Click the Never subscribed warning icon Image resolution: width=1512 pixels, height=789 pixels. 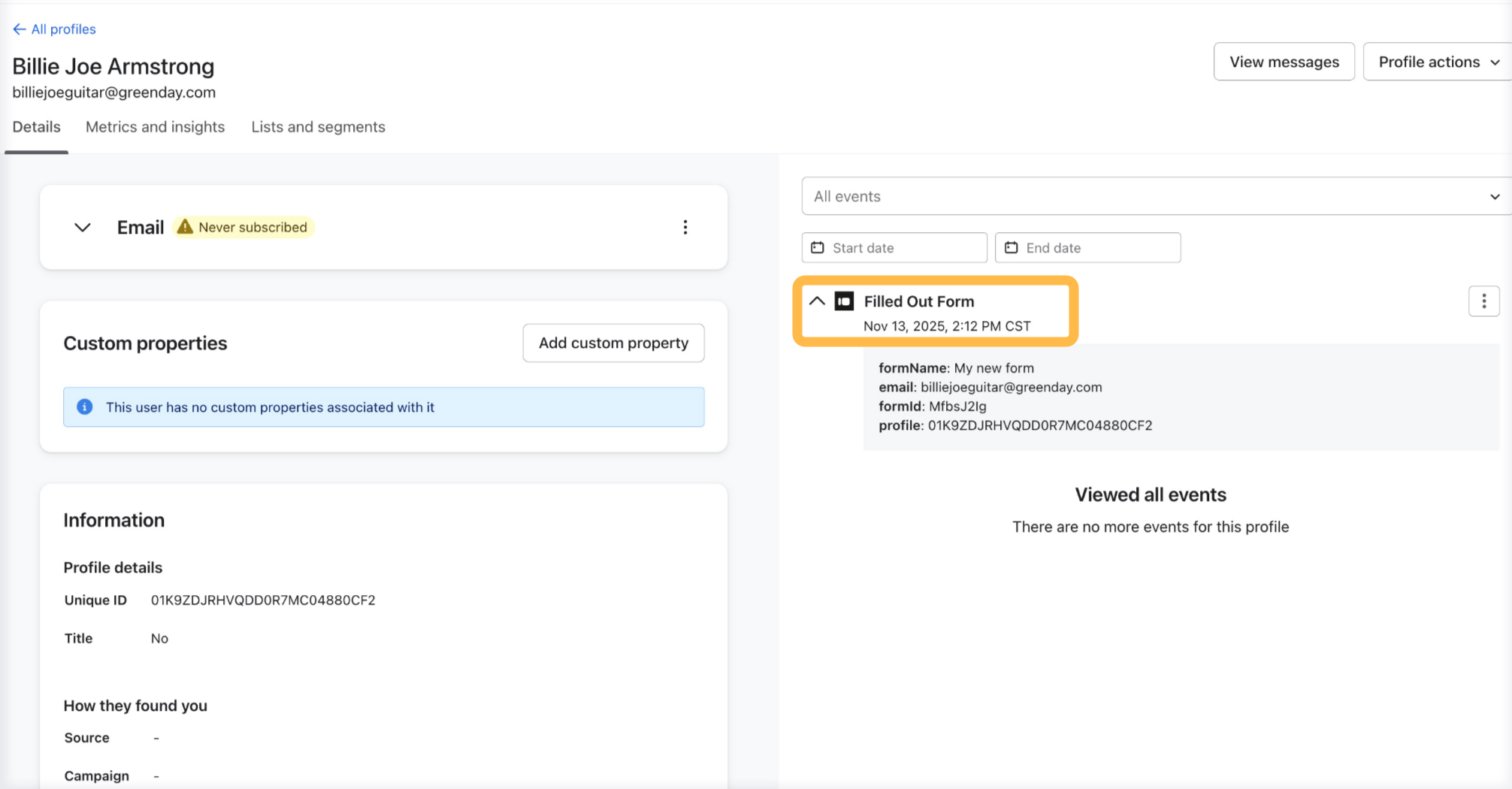(x=185, y=227)
